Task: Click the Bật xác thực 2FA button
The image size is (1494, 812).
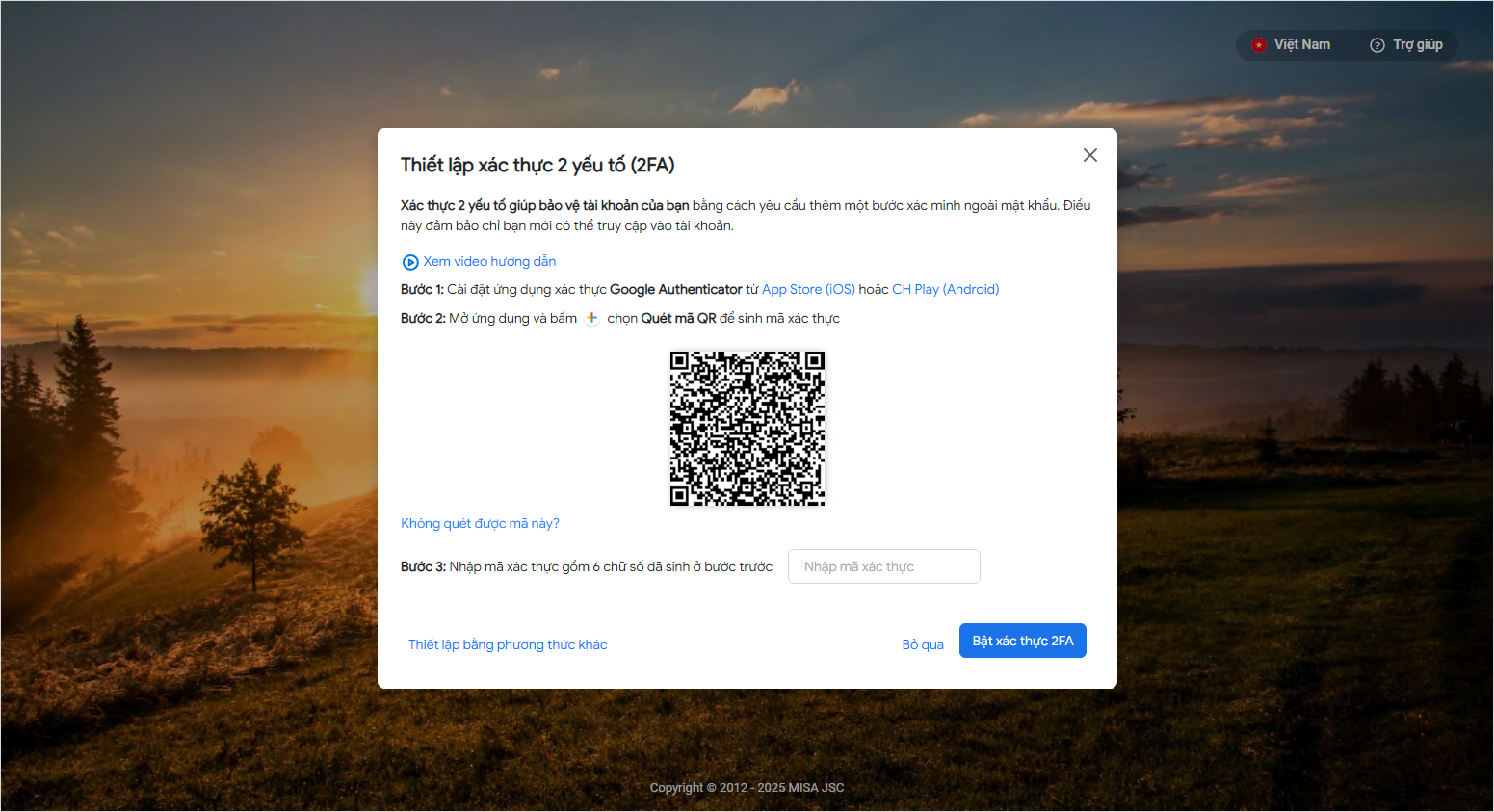Action: 1023,641
